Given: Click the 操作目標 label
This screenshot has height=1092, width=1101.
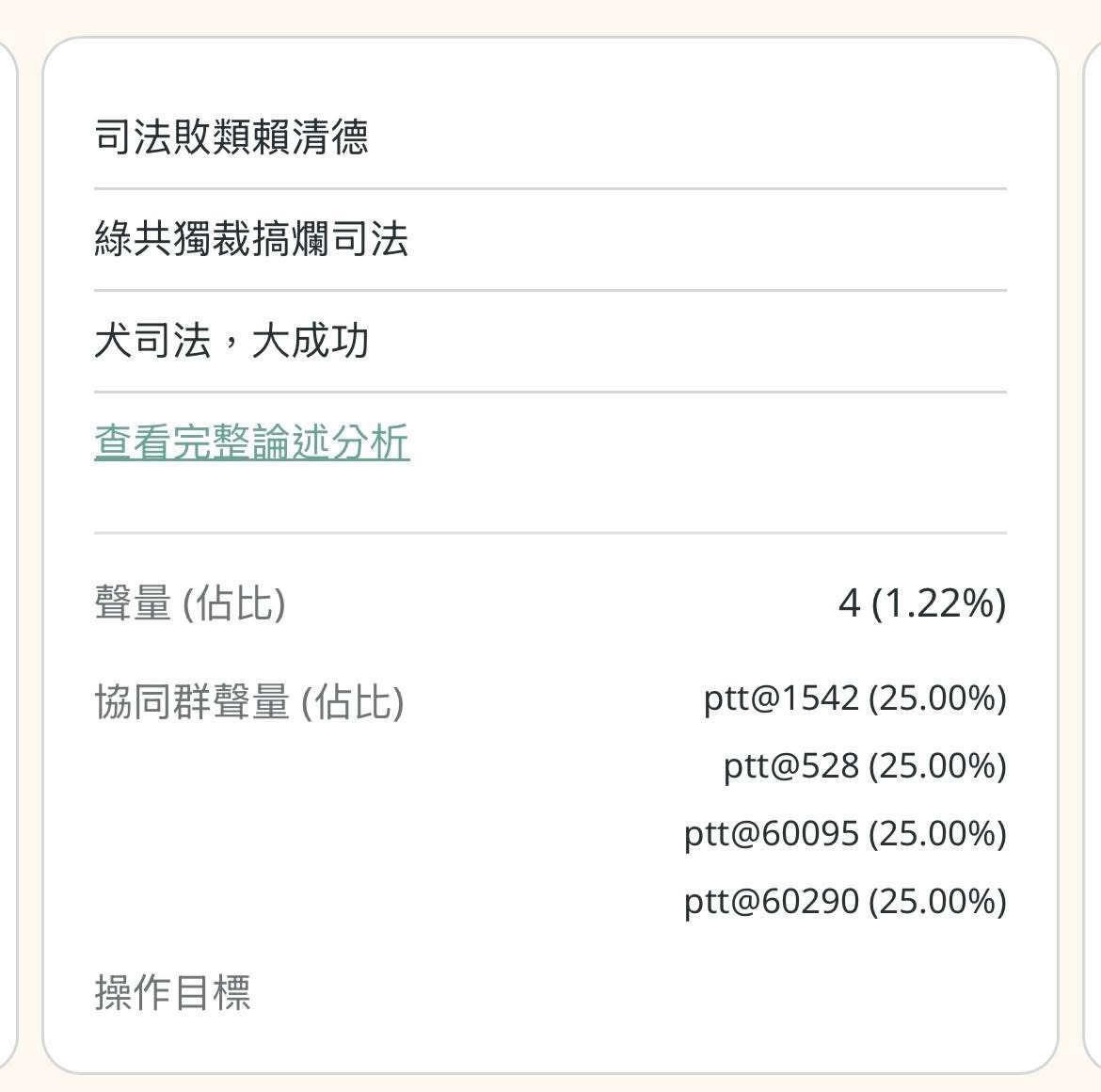Looking at the screenshot, I should point(172,992).
